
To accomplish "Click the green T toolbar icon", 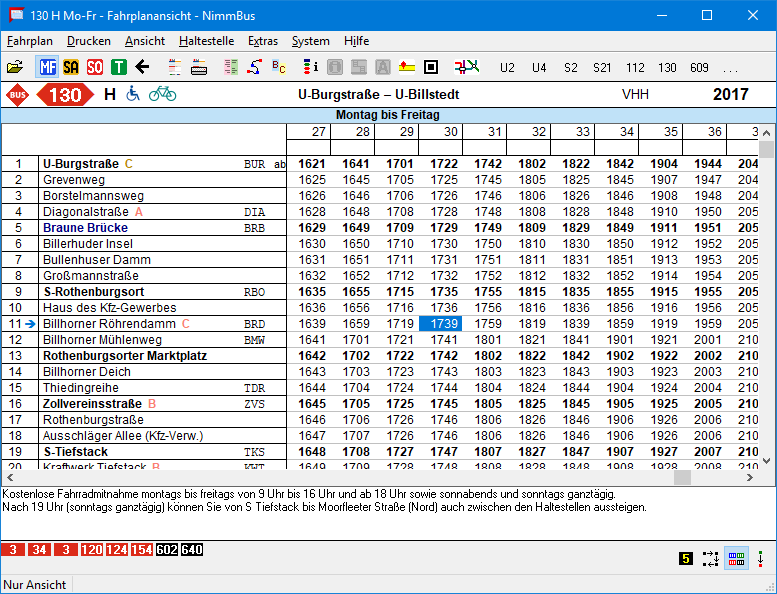I will 119,67.
